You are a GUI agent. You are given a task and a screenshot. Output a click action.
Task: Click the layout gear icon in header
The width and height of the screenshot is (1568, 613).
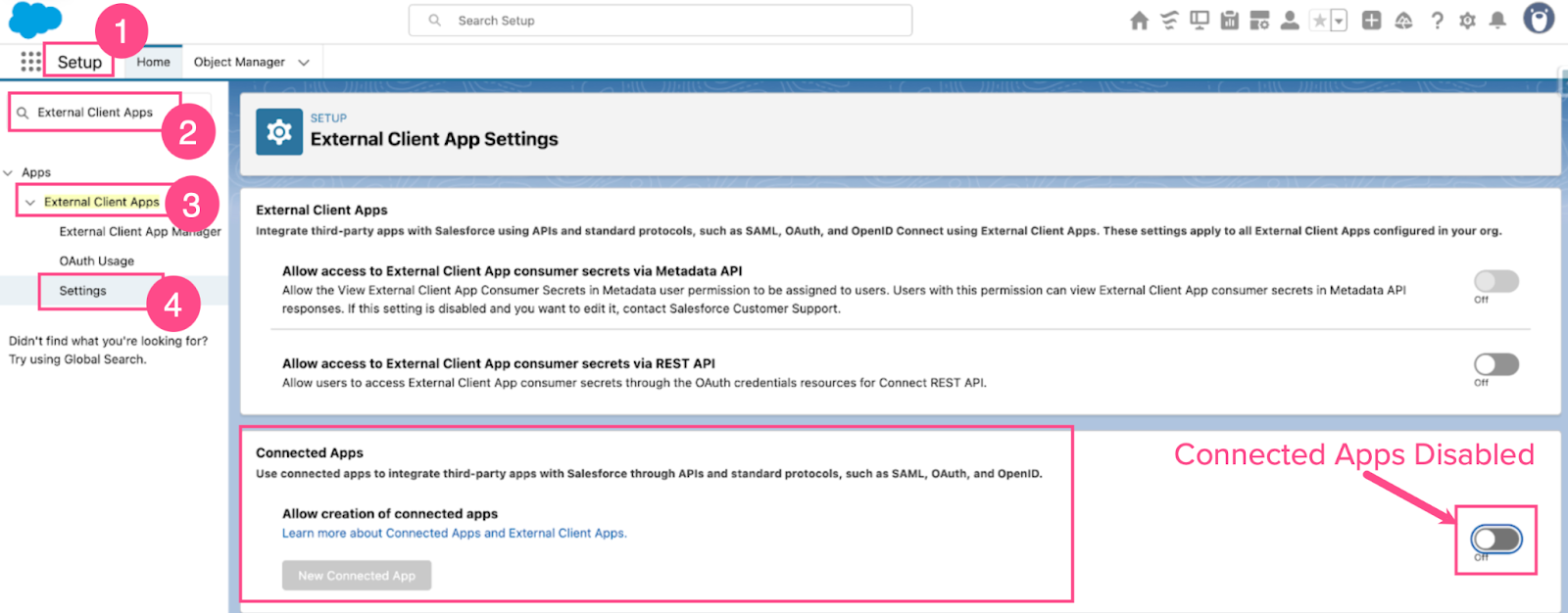[x=1260, y=21]
